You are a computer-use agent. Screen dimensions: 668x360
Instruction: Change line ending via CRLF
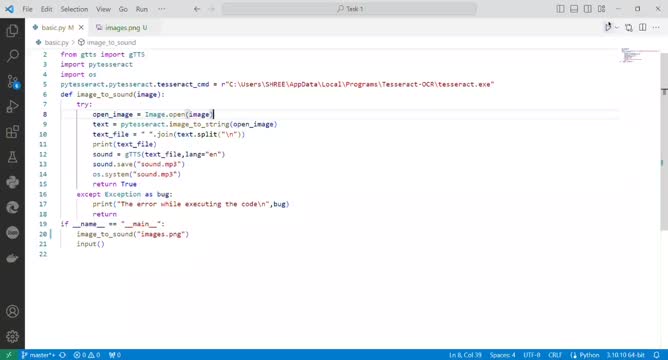tap(555, 355)
